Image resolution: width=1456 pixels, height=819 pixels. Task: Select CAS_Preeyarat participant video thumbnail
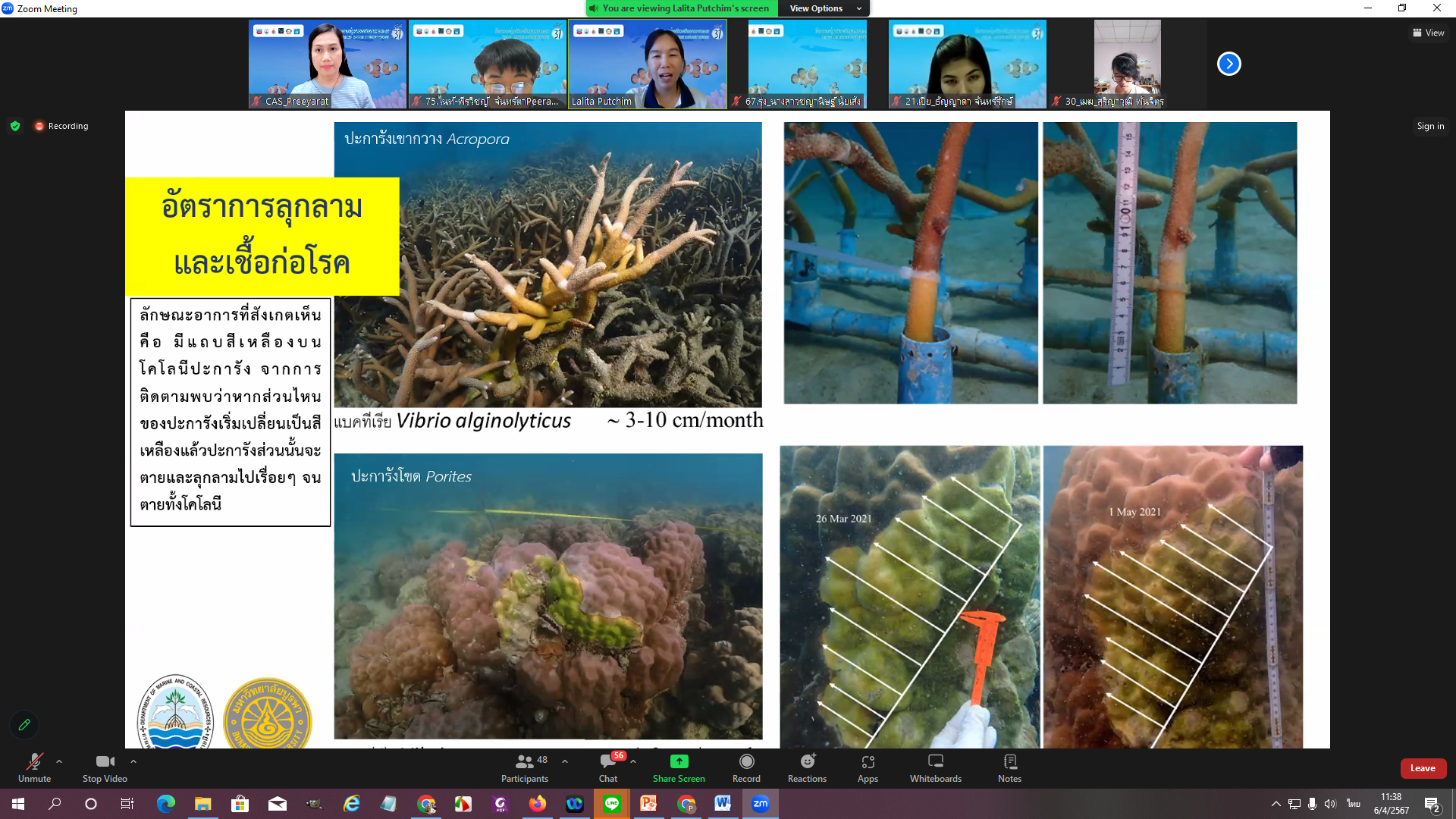(x=327, y=64)
